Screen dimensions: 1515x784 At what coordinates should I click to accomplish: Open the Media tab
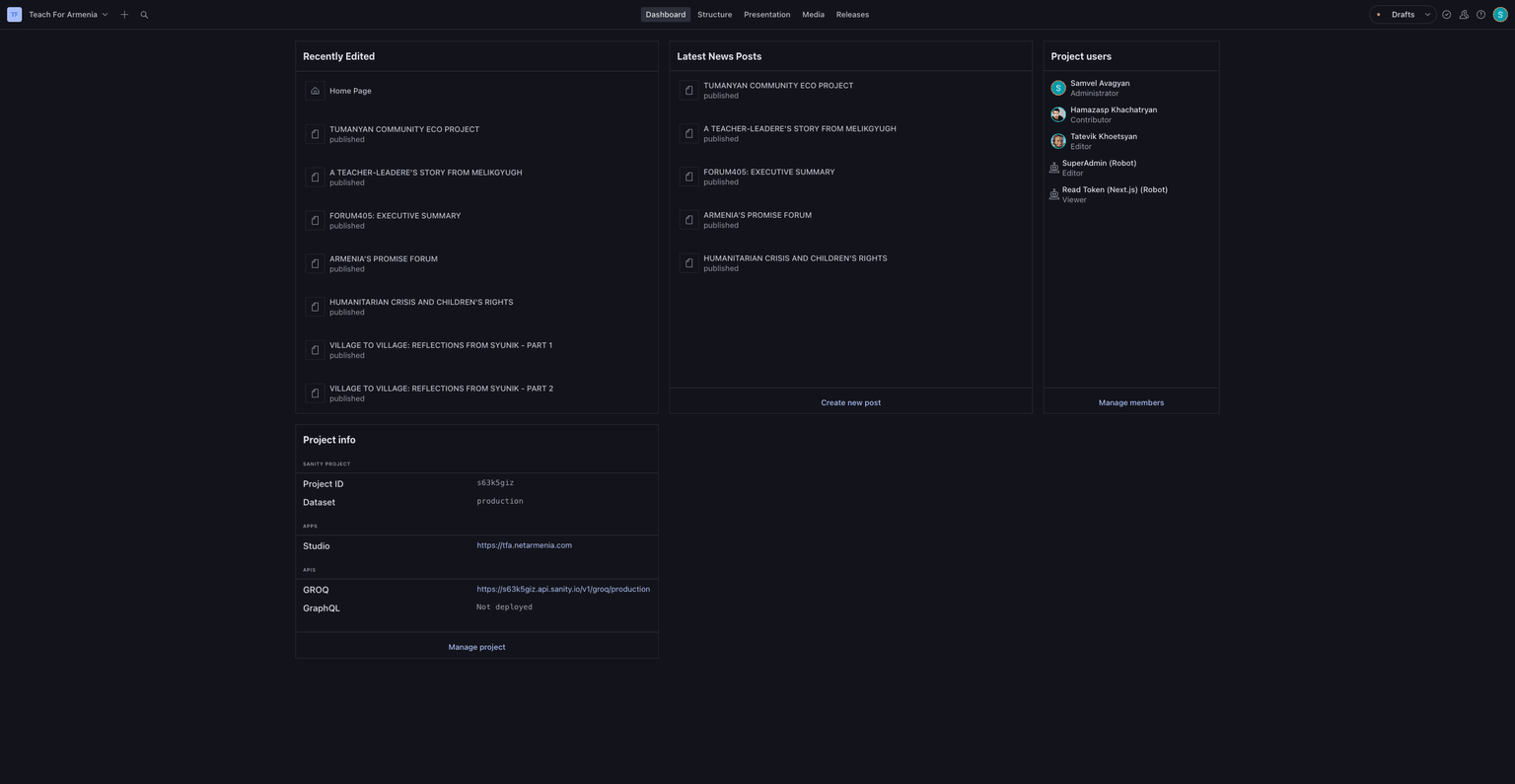click(x=812, y=14)
